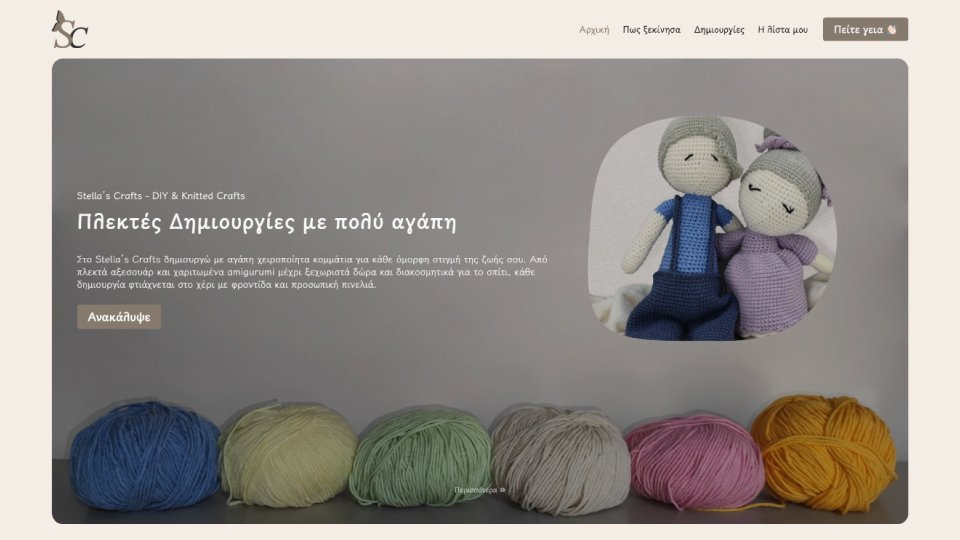Click the green yarn ball
The image size is (960, 540).
[421, 456]
